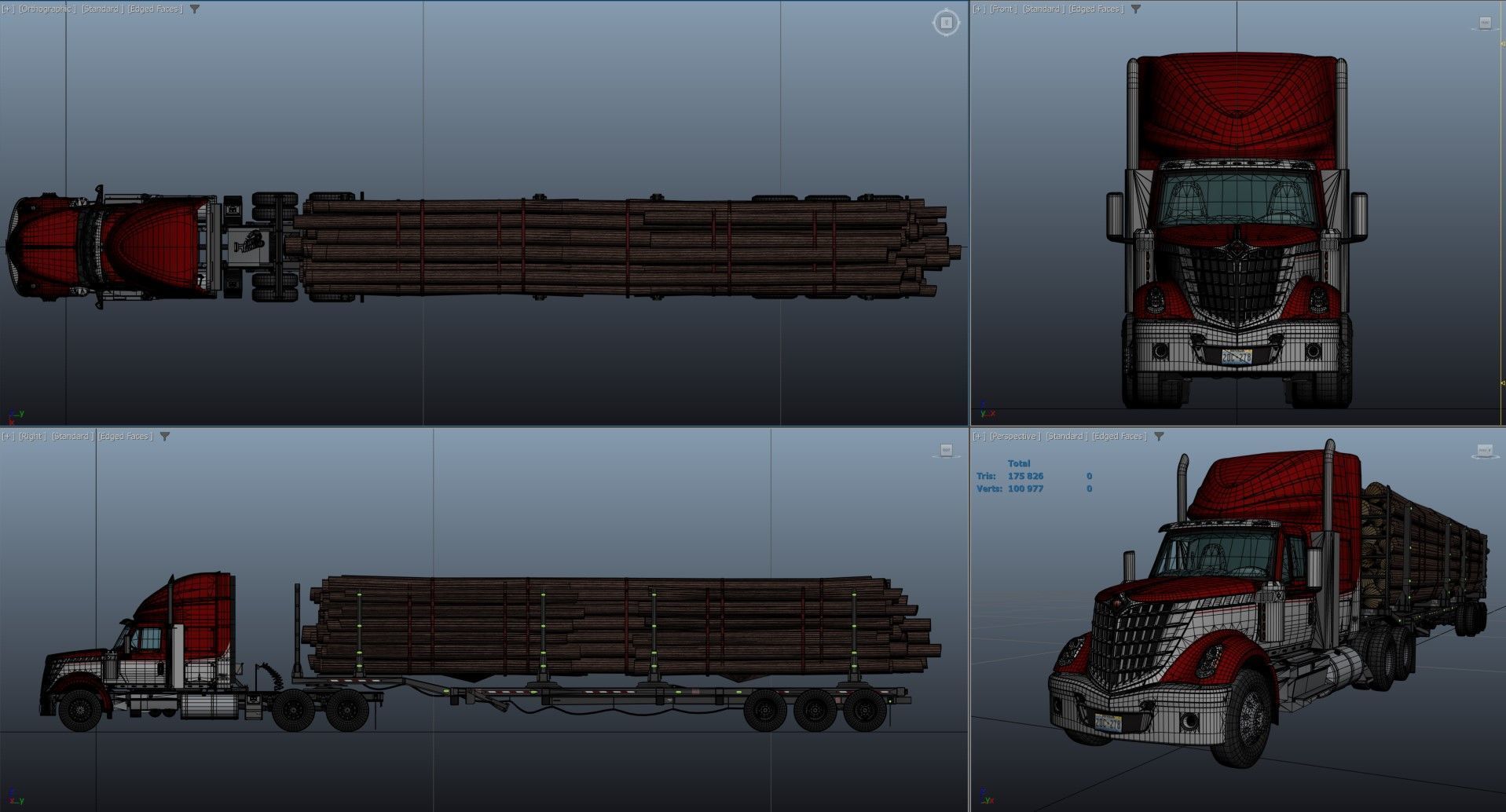
Task: Click the Tris: statistics label
Action: [x=986, y=476]
